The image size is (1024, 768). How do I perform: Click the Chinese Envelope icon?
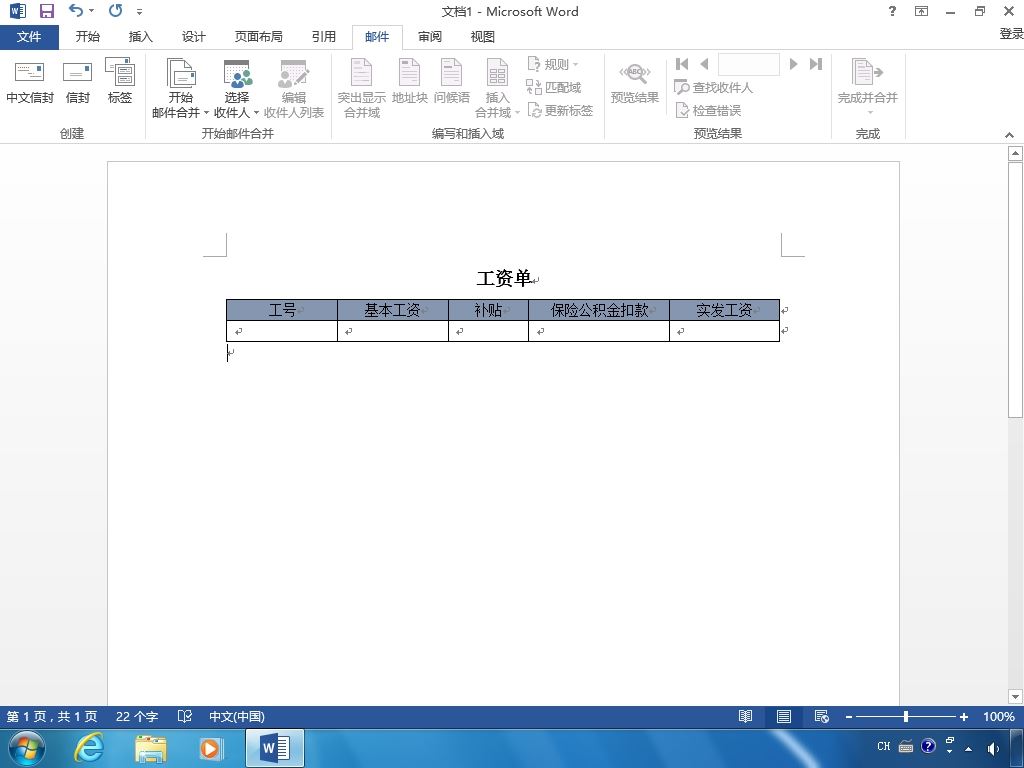coord(29,82)
